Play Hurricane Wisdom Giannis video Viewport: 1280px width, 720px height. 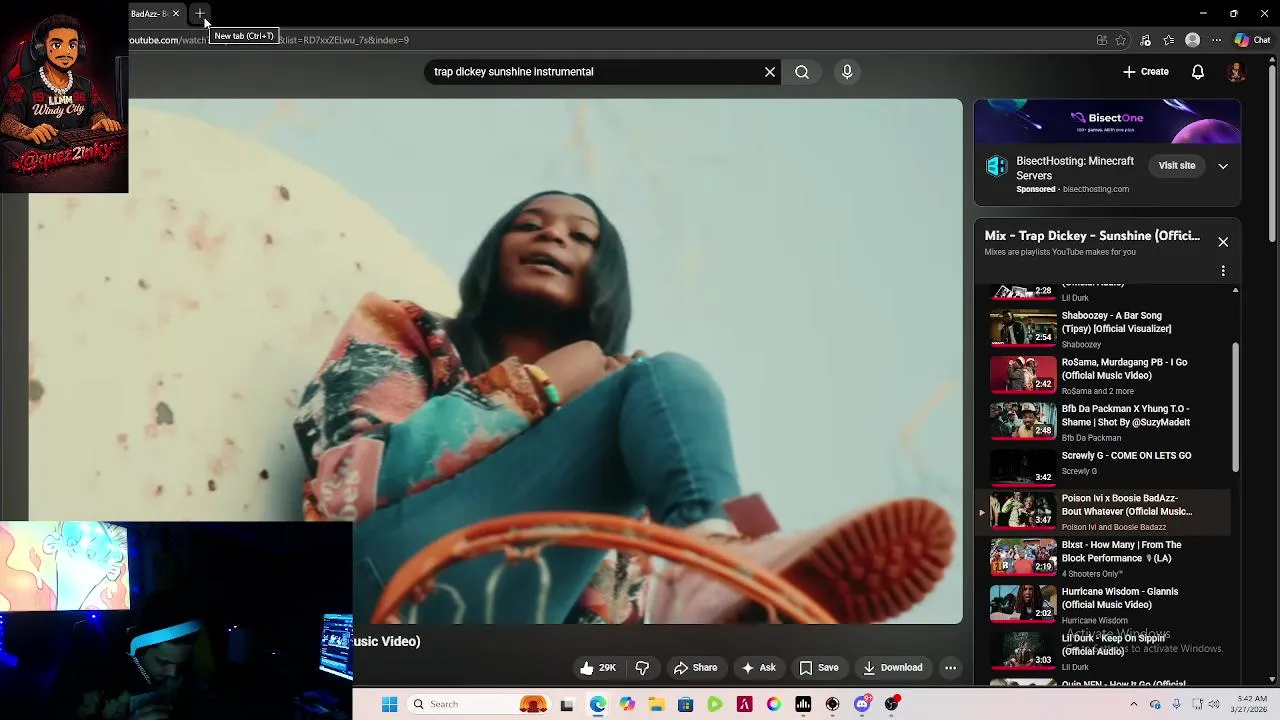click(x=1120, y=598)
